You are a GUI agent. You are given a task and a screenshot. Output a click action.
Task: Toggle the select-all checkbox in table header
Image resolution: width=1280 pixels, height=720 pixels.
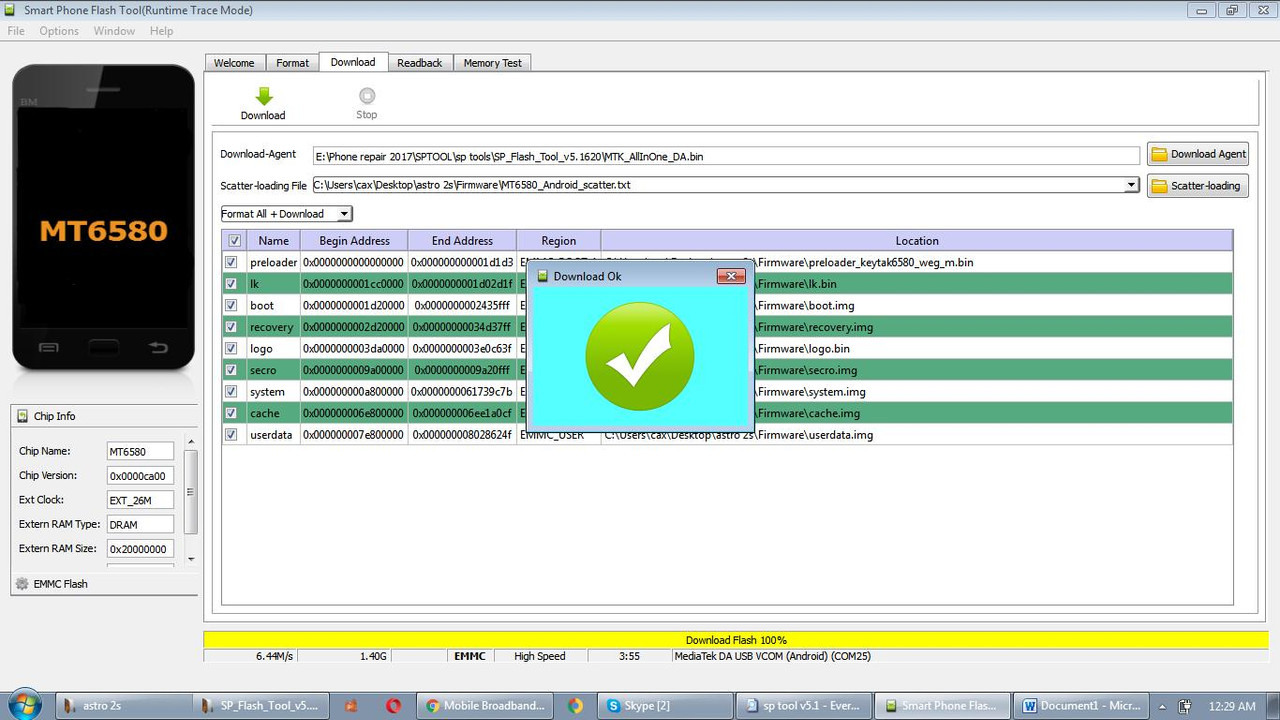[234, 240]
